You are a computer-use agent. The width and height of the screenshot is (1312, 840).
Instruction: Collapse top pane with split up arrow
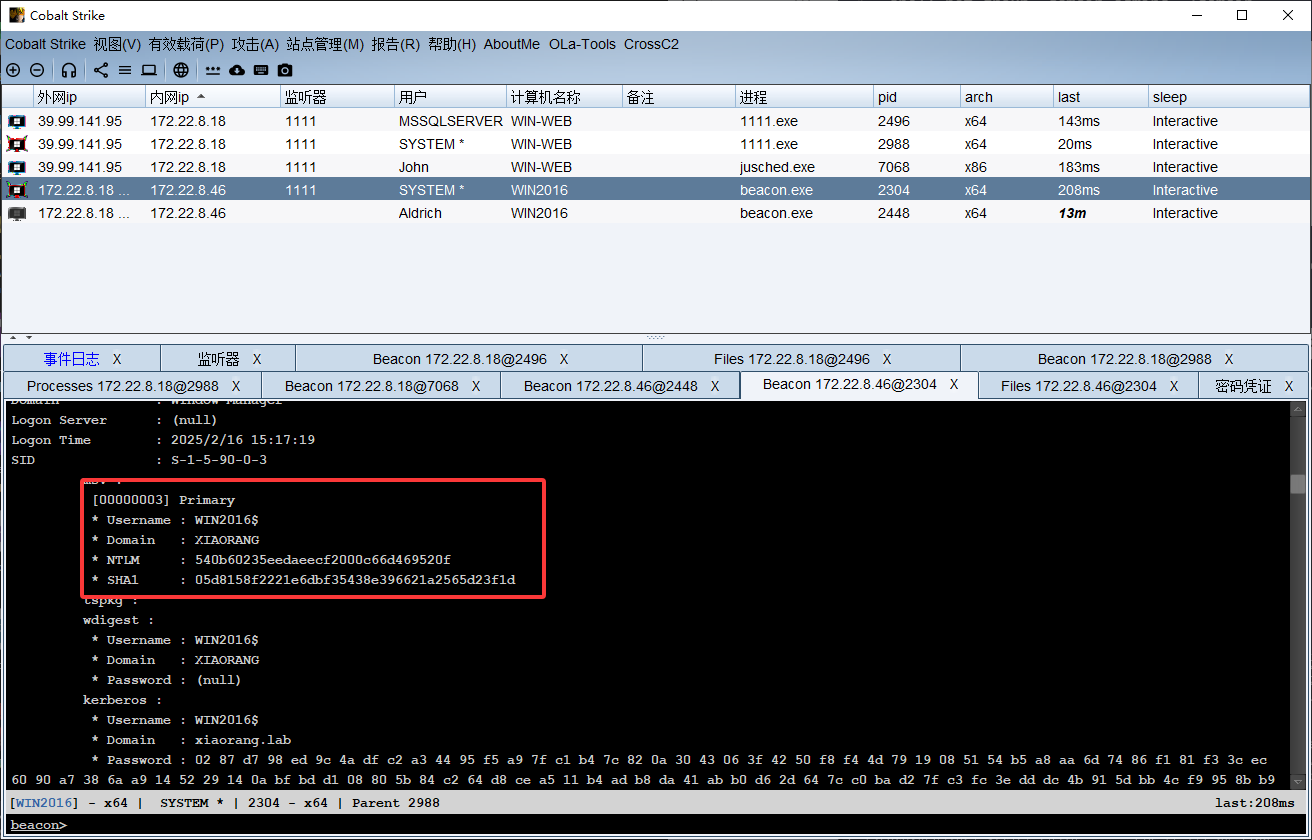13,338
